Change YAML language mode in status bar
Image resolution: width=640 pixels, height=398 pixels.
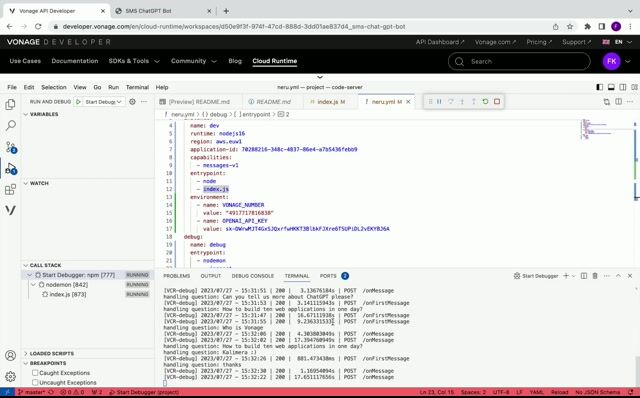(x=536, y=392)
